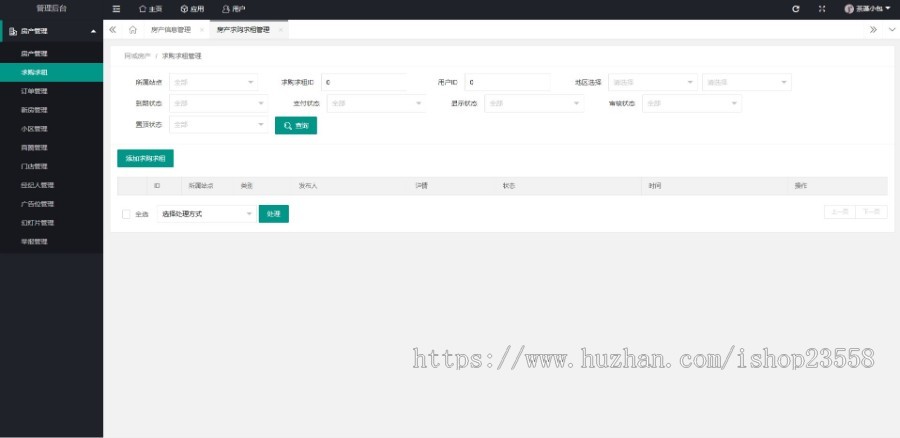Toggle the hamburger sidebar collapse icon

pyautogui.click(x=117, y=9)
